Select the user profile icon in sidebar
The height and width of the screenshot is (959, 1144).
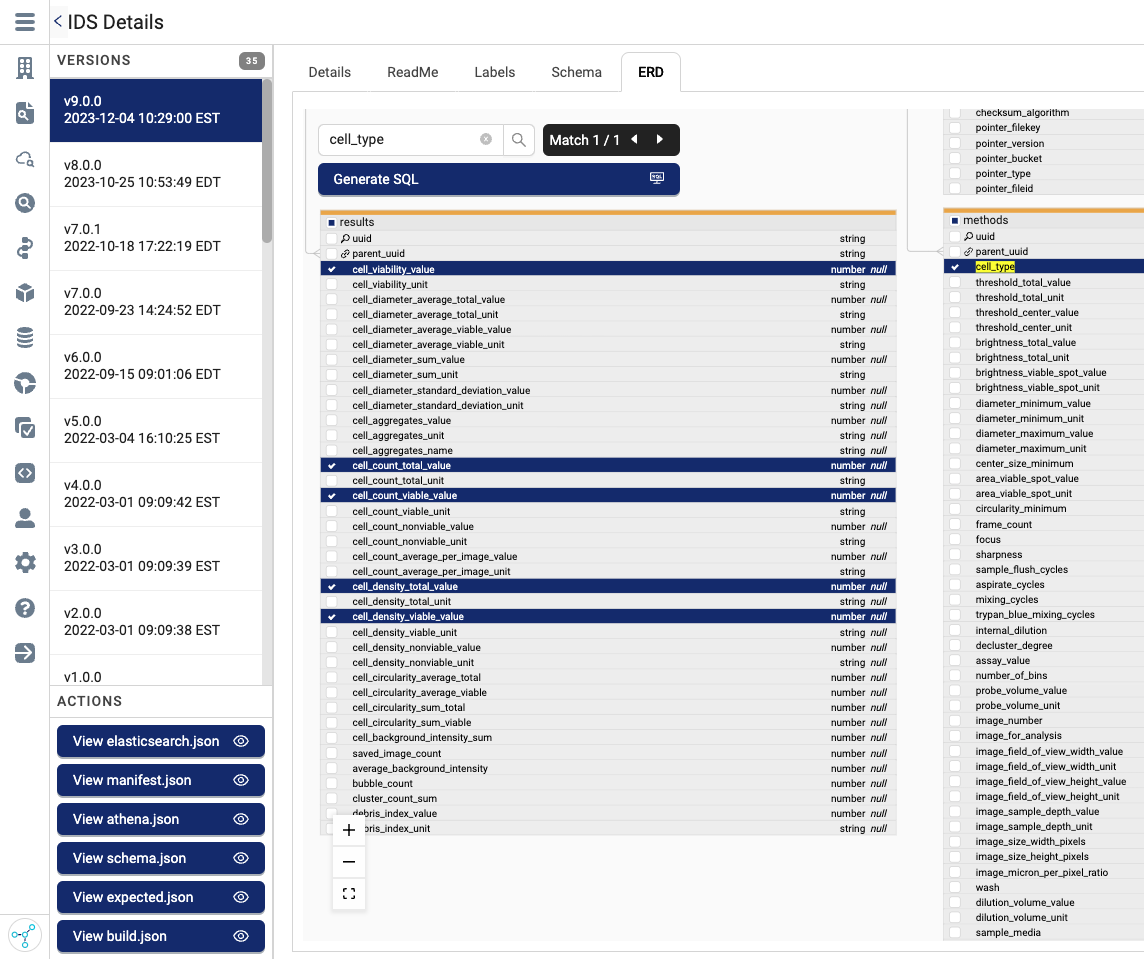[x=24, y=518]
